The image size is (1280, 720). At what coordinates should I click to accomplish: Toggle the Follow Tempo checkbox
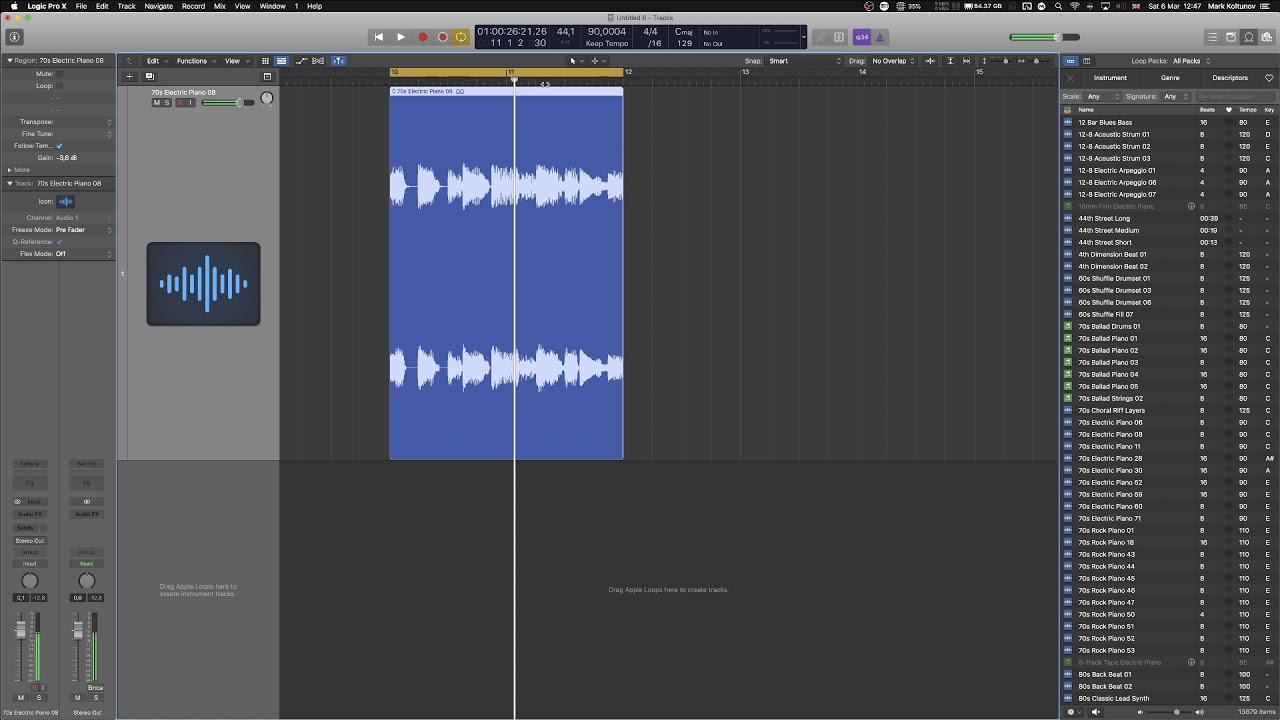[59, 146]
